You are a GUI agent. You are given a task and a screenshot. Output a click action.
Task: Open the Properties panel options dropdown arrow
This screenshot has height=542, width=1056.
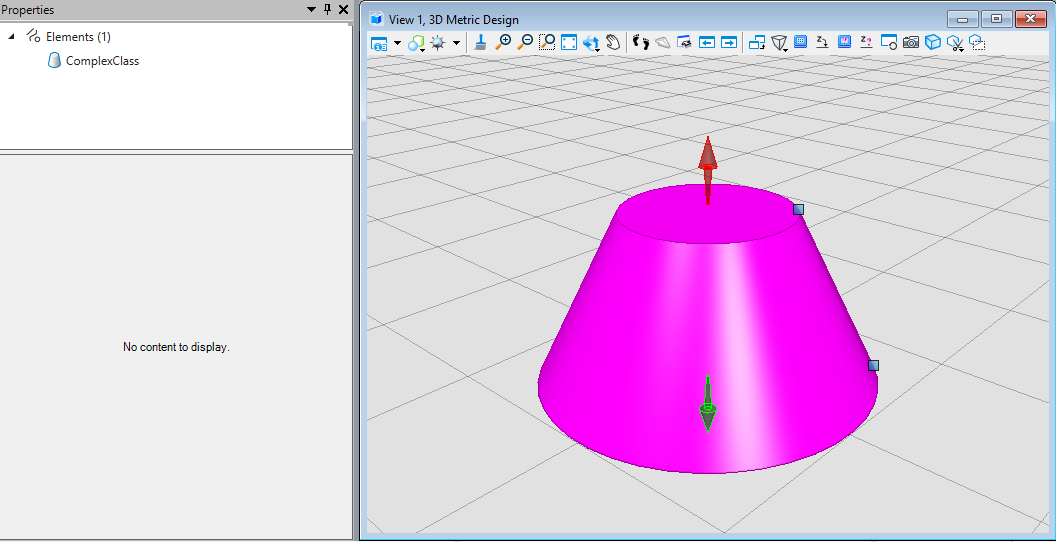tap(311, 9)
